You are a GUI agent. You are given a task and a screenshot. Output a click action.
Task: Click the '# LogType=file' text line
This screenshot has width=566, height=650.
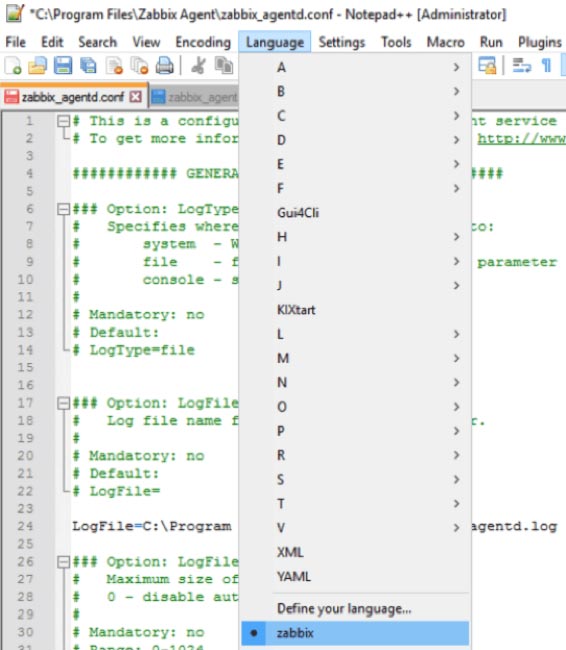click(134, 350)
